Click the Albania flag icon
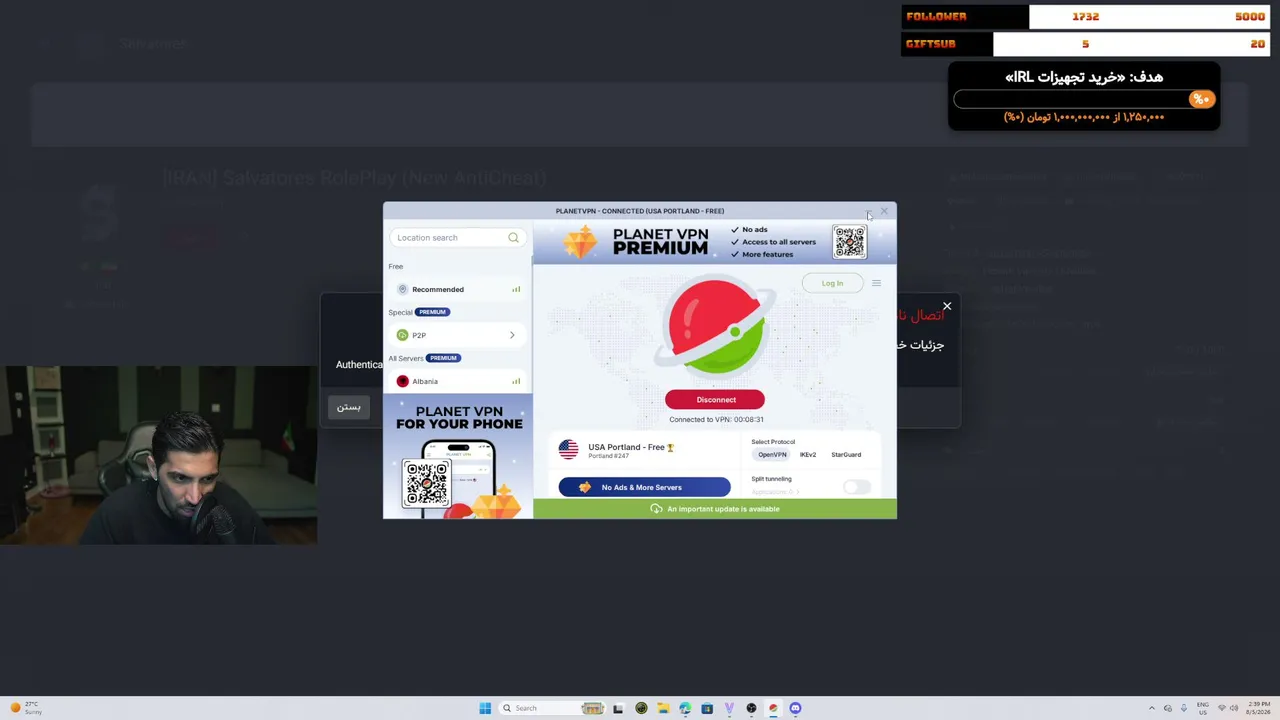 [402, 381]
